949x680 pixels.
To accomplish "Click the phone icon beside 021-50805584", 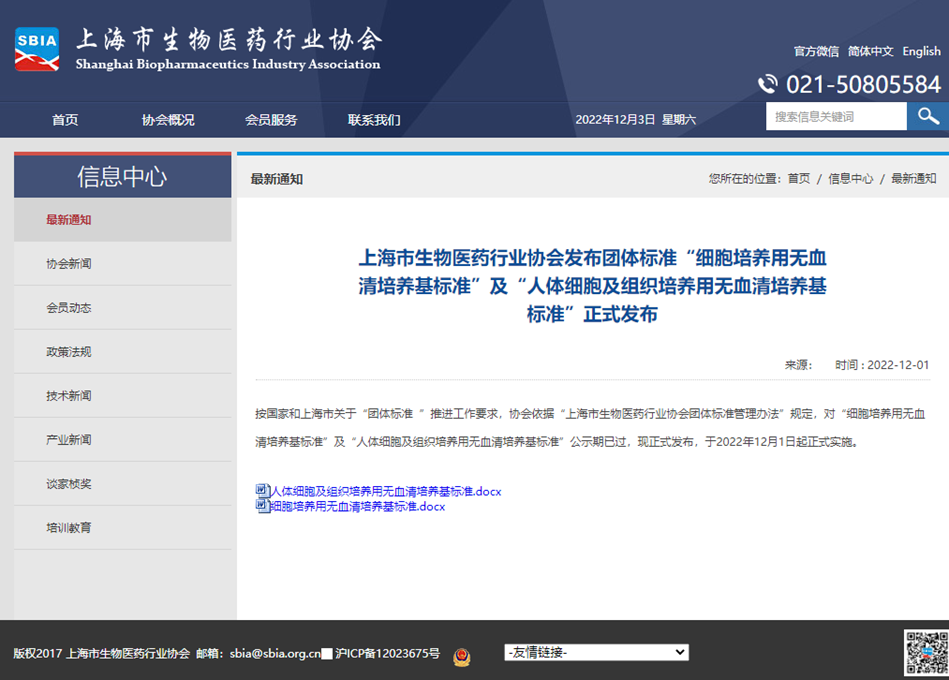I will 767,84.
